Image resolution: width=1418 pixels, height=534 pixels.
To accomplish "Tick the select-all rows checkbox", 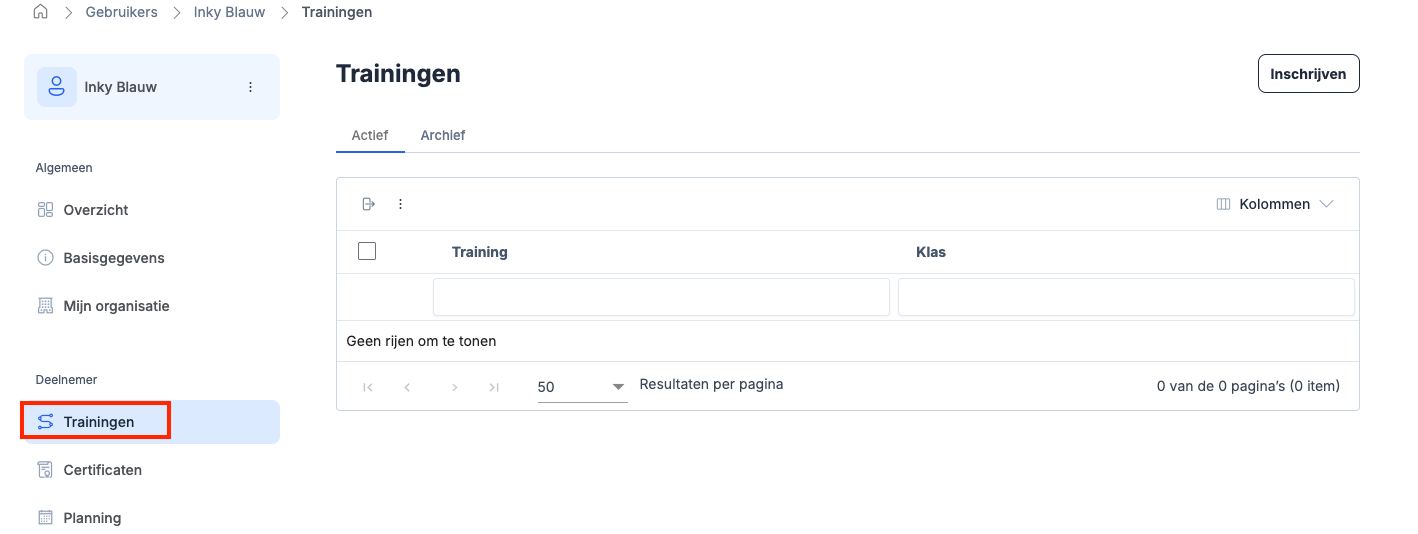I will tap(367, 251).
